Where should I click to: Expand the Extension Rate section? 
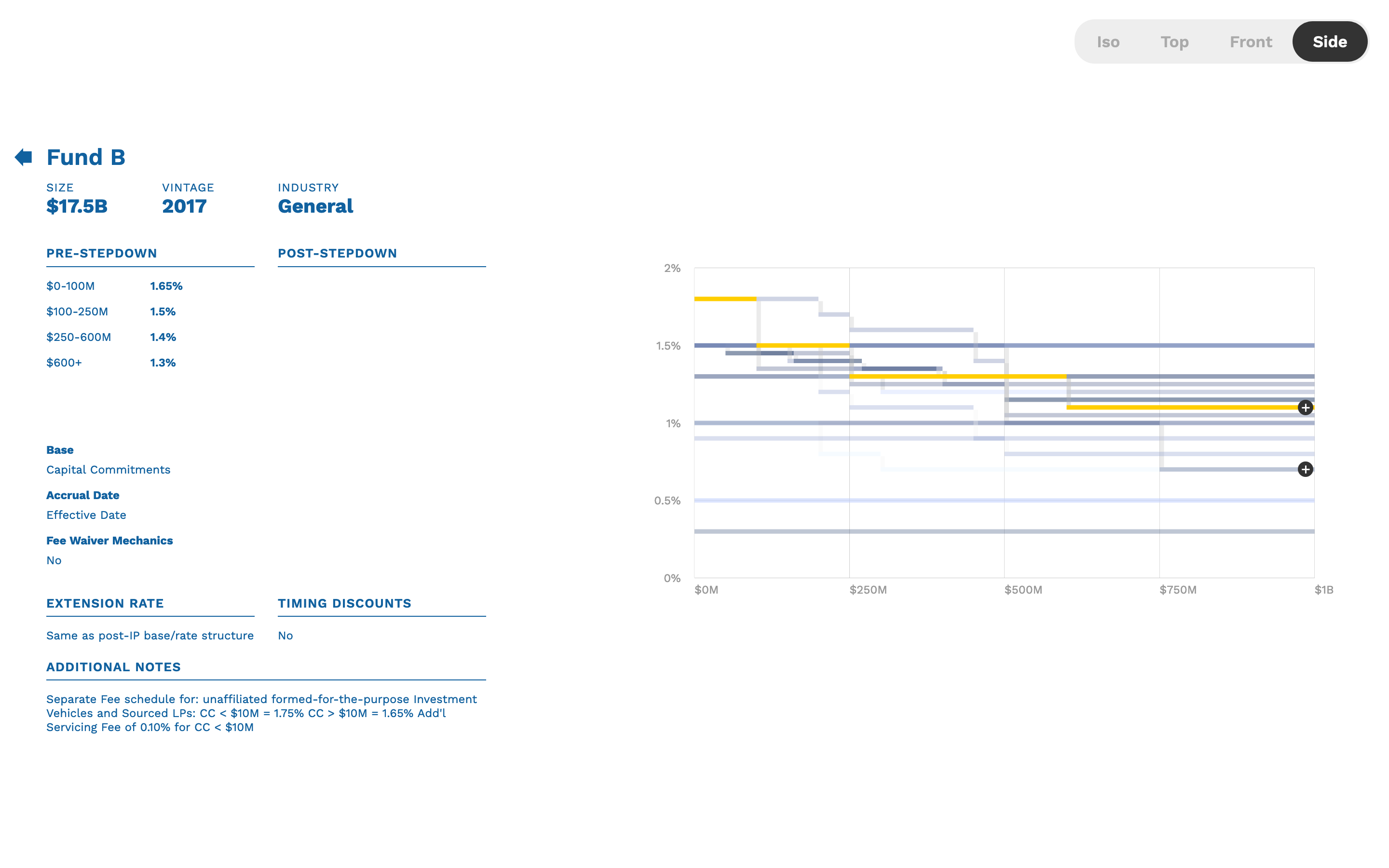105,603
